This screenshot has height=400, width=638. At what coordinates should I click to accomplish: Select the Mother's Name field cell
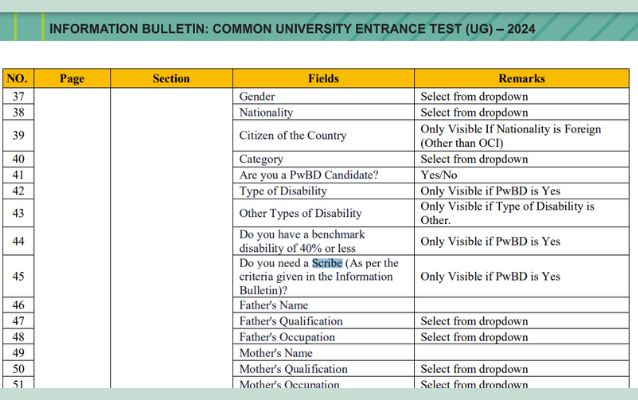tap(276, 353)
